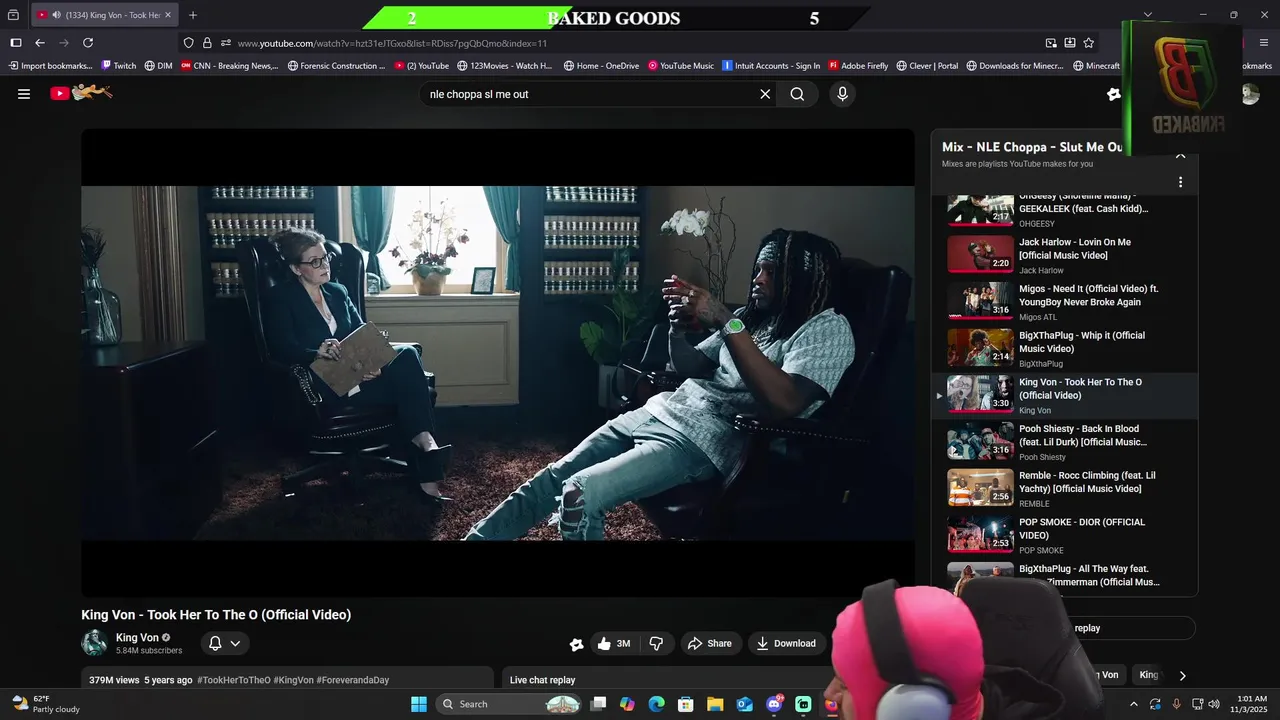Click the Firefox forward arrow
Image resolution: width=1280 pixels, height=720 pixels.
[x=64, y=43]
